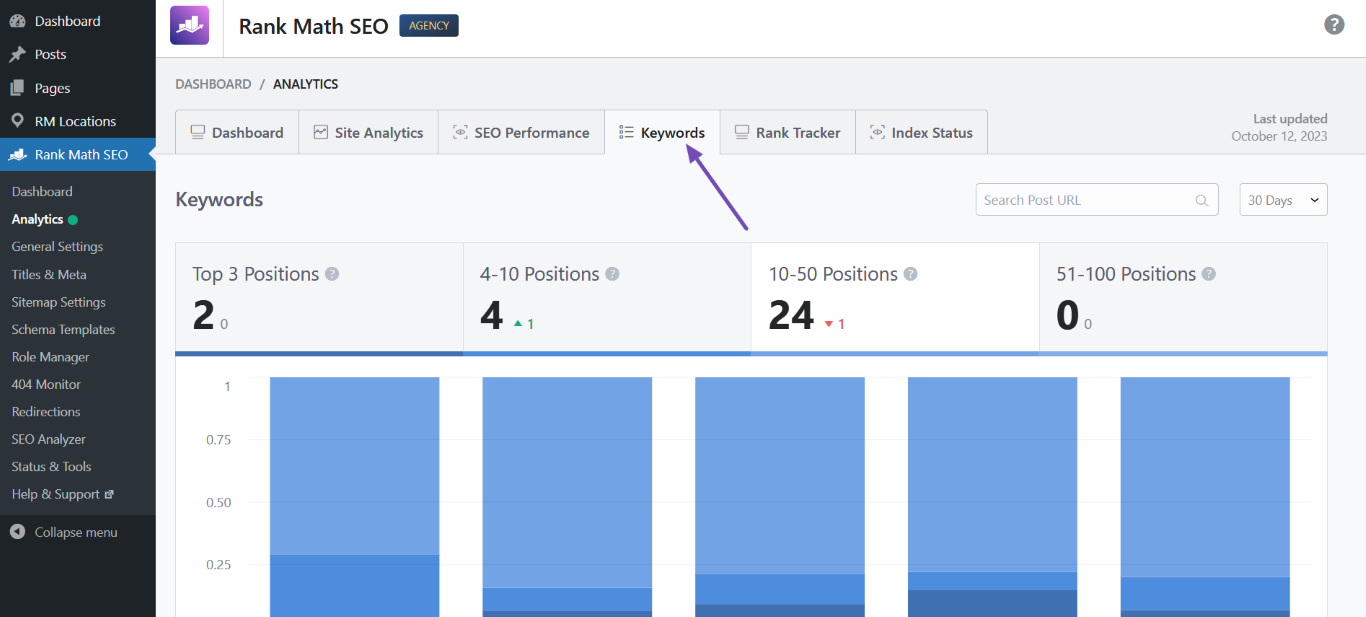Click the Keywords section heading
This screenshot has width=1366, height=617.
219,199
